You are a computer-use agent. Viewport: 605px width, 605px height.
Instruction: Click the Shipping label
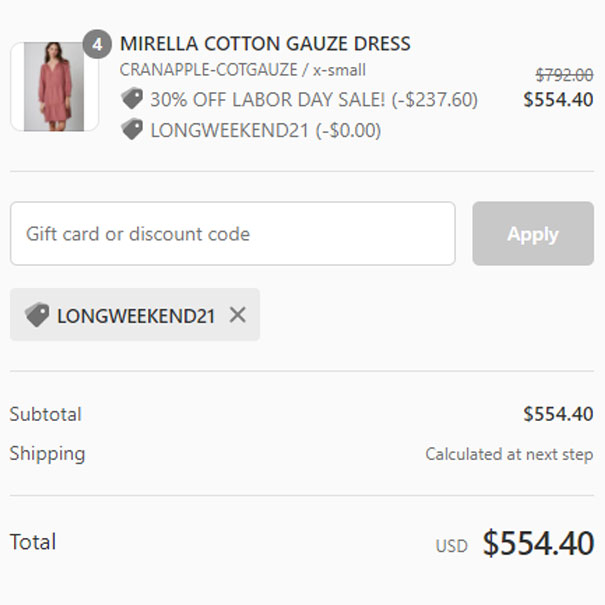pyautogui.click(x=47, y=453)
